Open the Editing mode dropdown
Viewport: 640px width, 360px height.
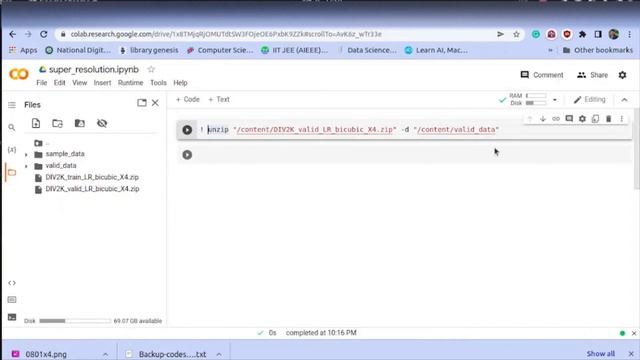[x=589, y=100]
